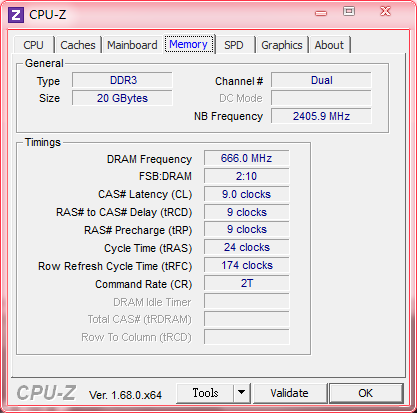Click the Validate button
The height and width of the screenshot is (413, 417).
[290, 393]
